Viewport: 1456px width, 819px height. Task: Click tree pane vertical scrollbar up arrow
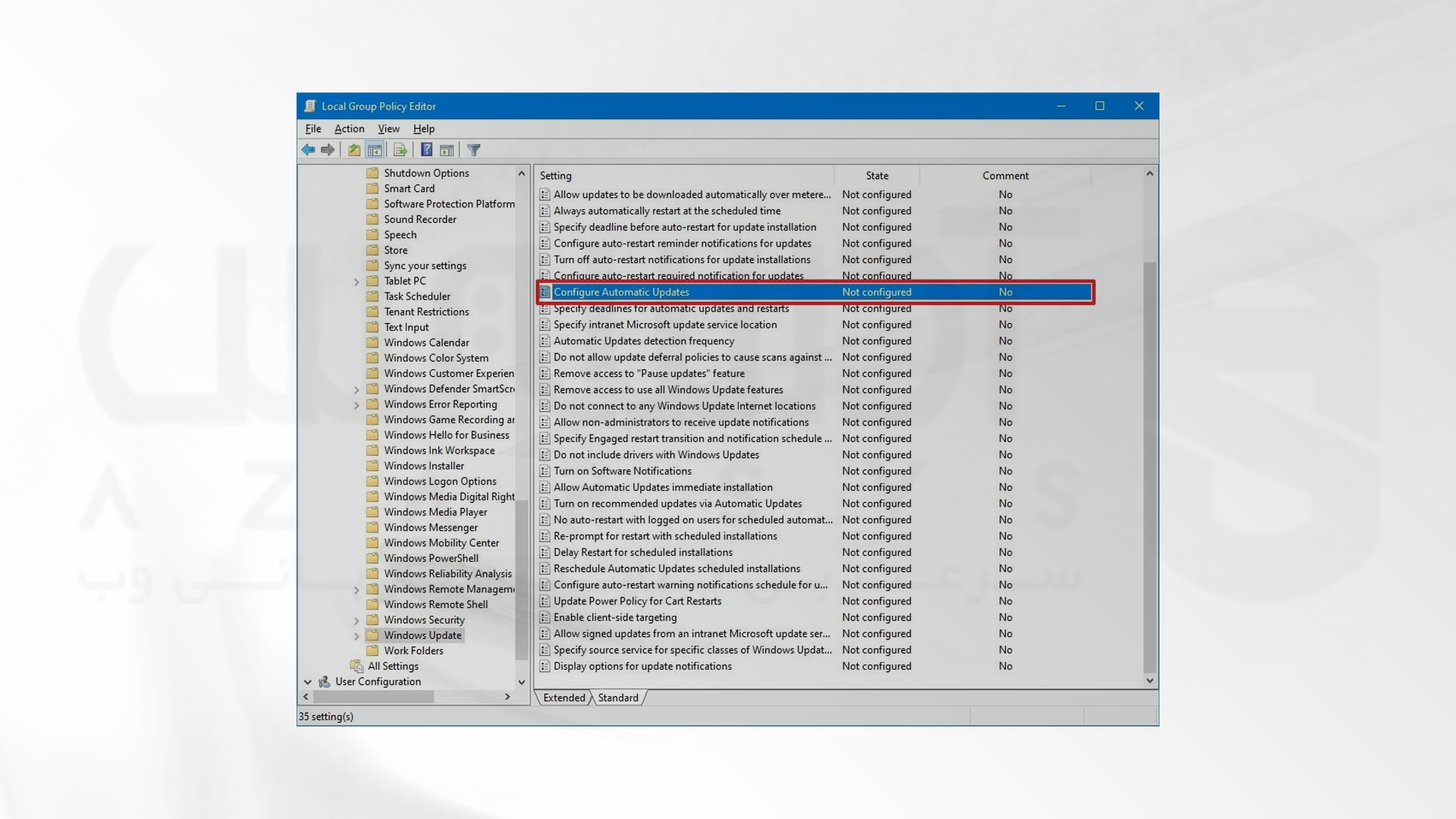[x=522, y=174]
